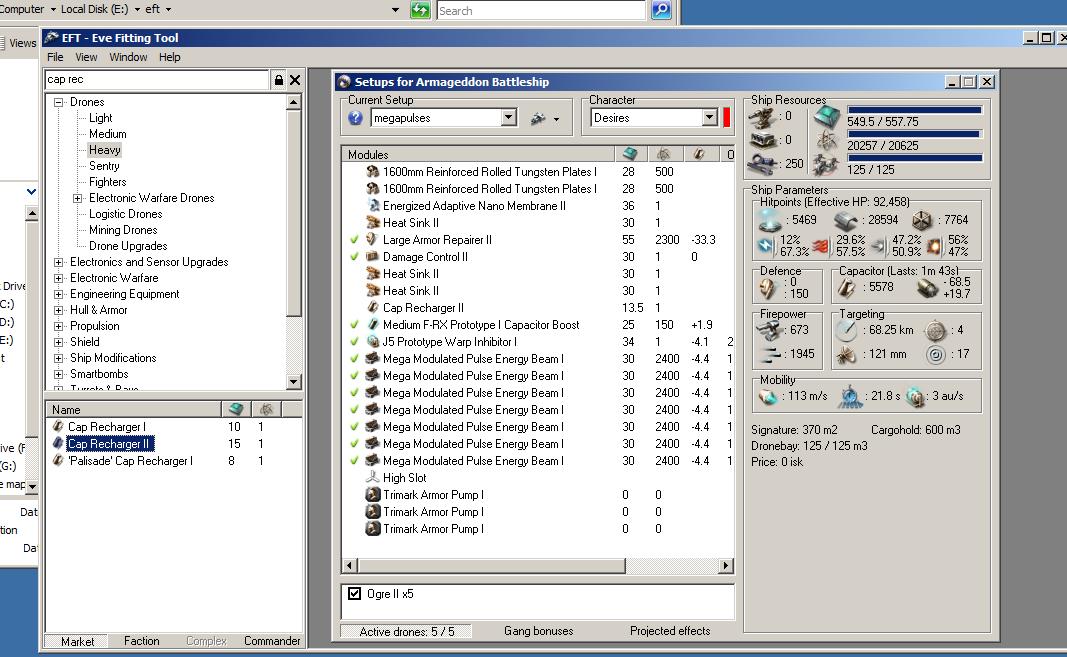Click the launcher hardpoints icon in Ship Resources
The width and height of the screenshot is (1067, 657).
[x=762, y=140]
